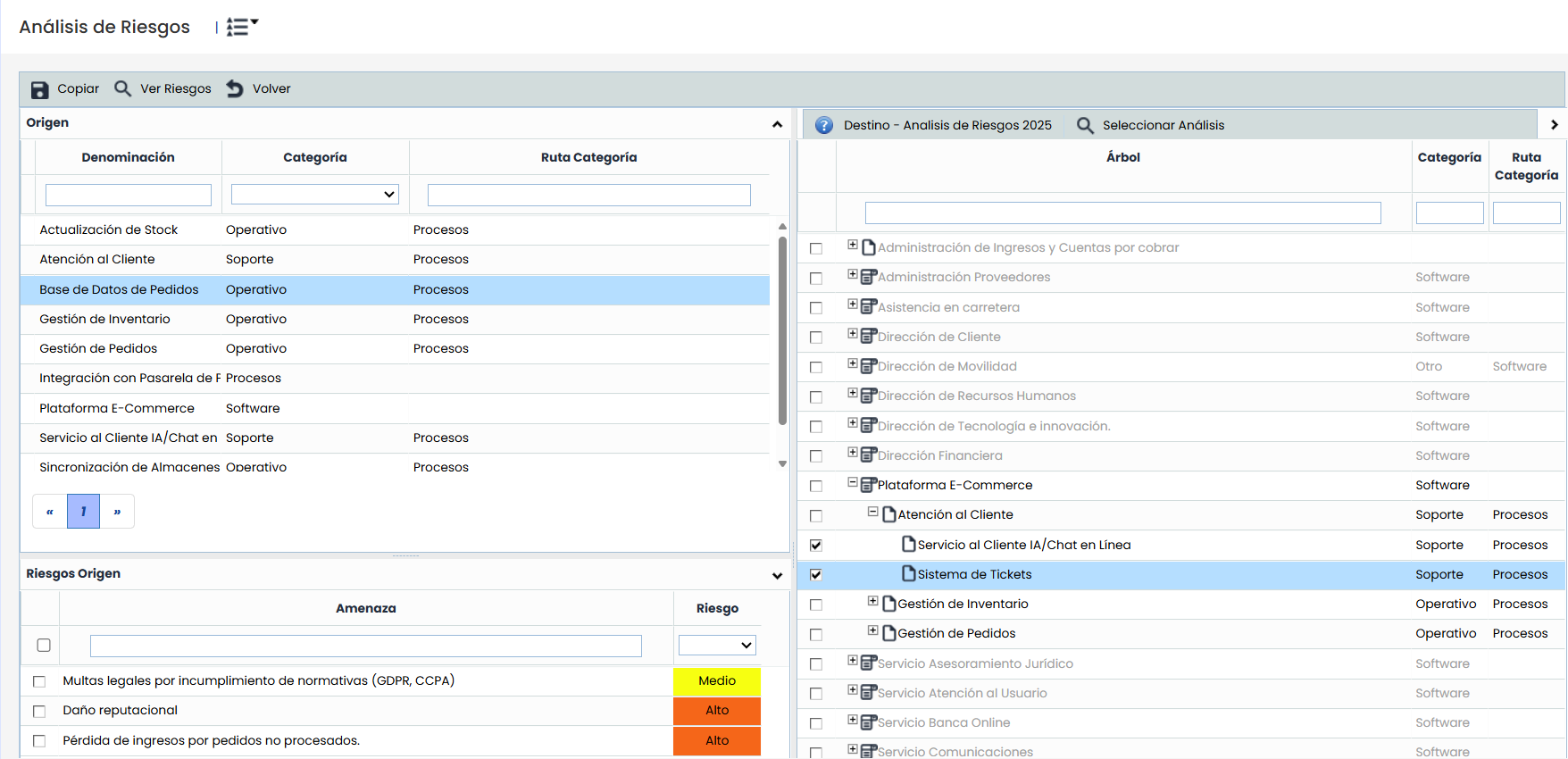
Task: Tick the Gestión de Inventario tree checkbox
Action: (x=816, y=605)
